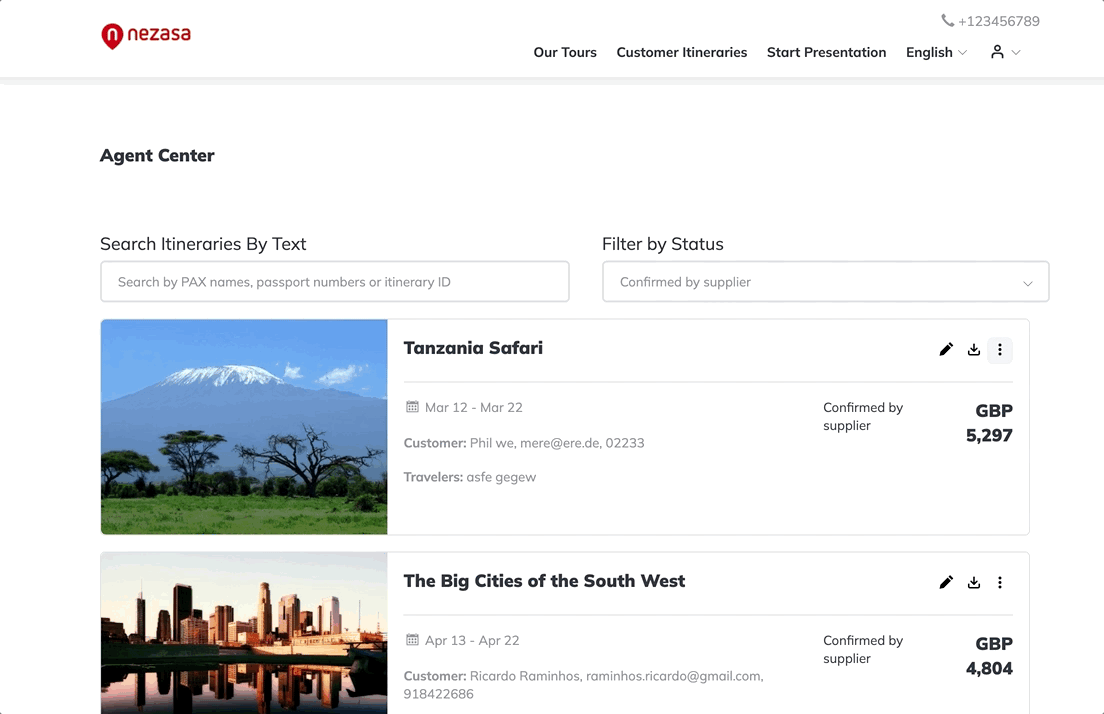Expand the chevron next to the user icon
Image resolution: width=1104 pixels, height=714 pixels.
pyautogui.click(x=1016, y=53)
